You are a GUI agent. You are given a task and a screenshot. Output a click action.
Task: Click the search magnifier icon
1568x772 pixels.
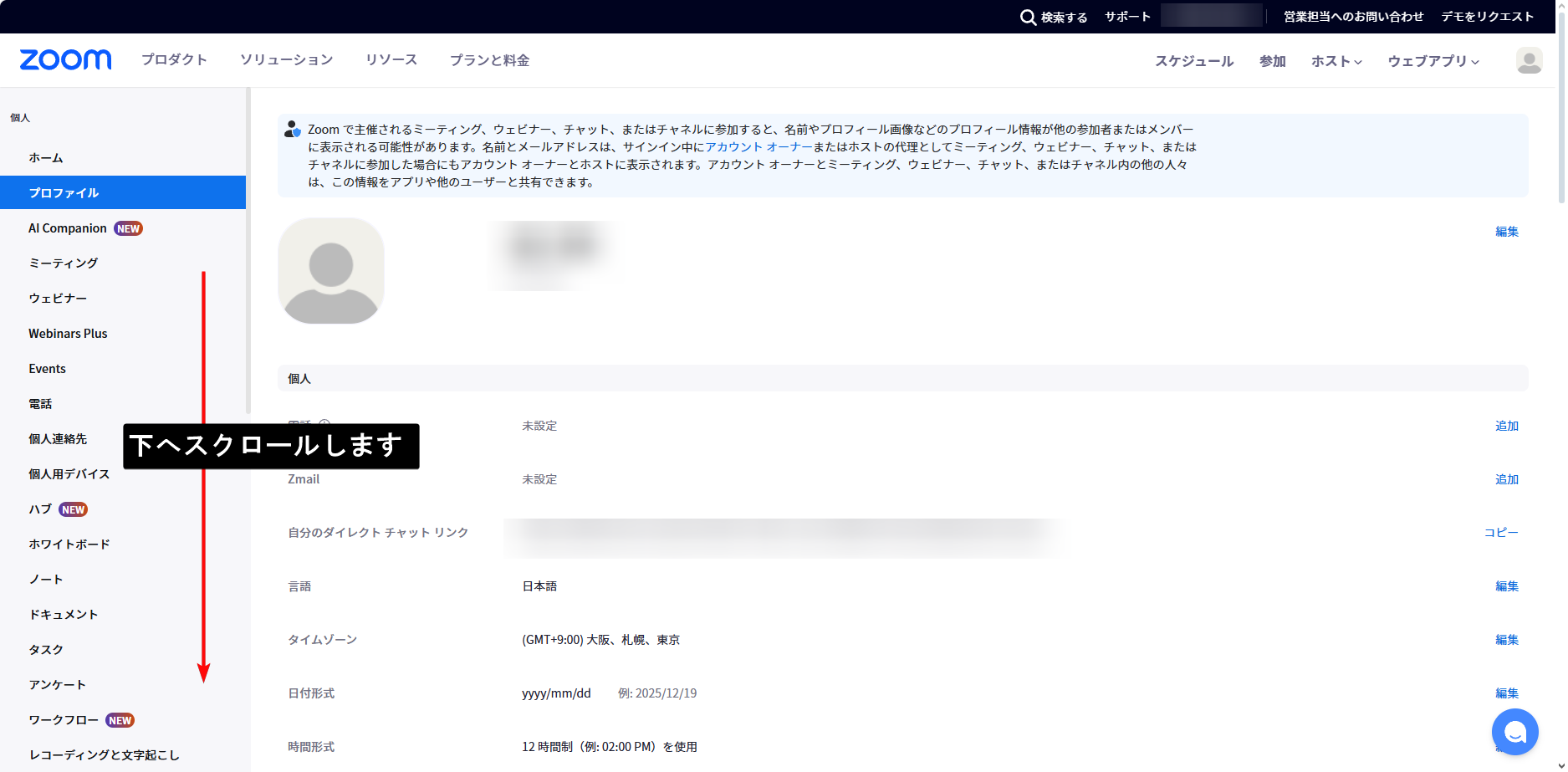[1028, 18]
